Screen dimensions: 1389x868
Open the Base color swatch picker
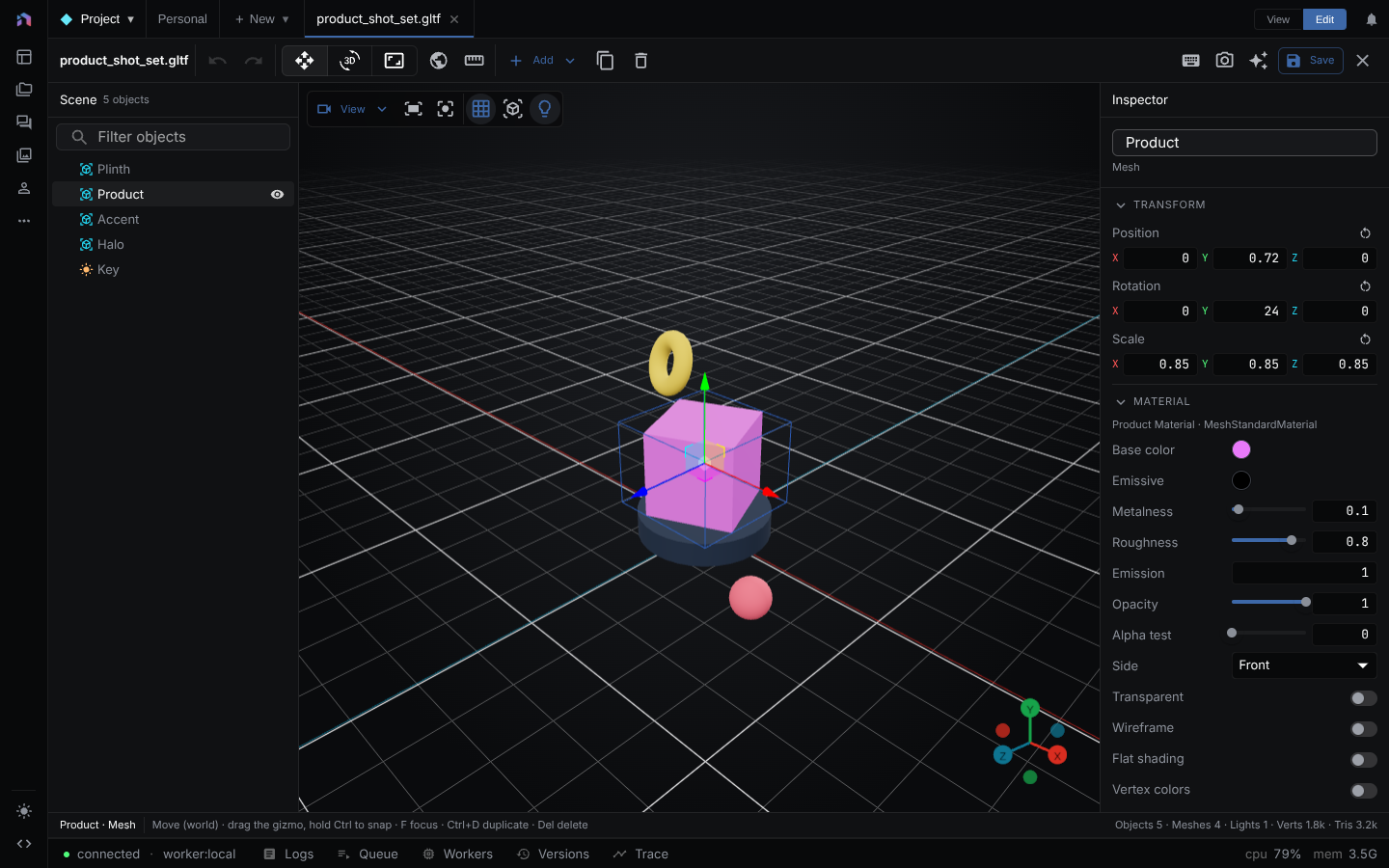coord(1241,449)
